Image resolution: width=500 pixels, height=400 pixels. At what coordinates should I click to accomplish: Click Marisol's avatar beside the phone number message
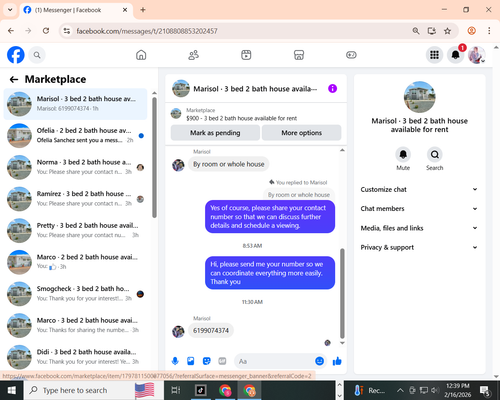(x=178, y=332)
